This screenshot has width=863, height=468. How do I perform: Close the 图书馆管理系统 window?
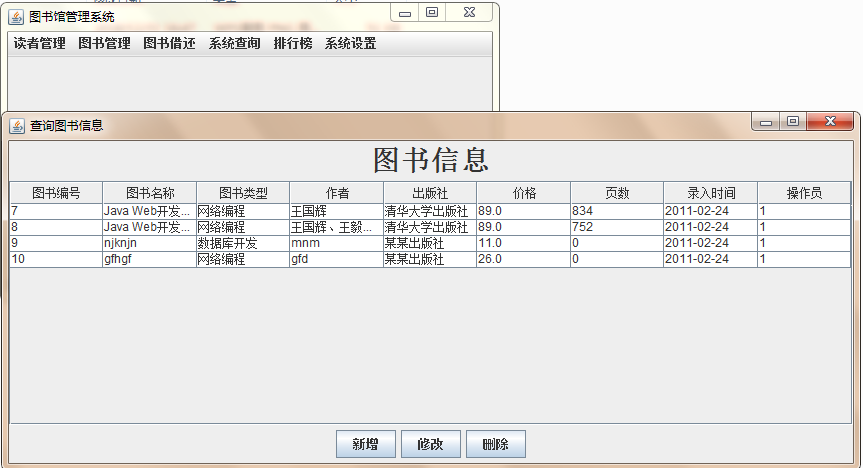point(469,13)
